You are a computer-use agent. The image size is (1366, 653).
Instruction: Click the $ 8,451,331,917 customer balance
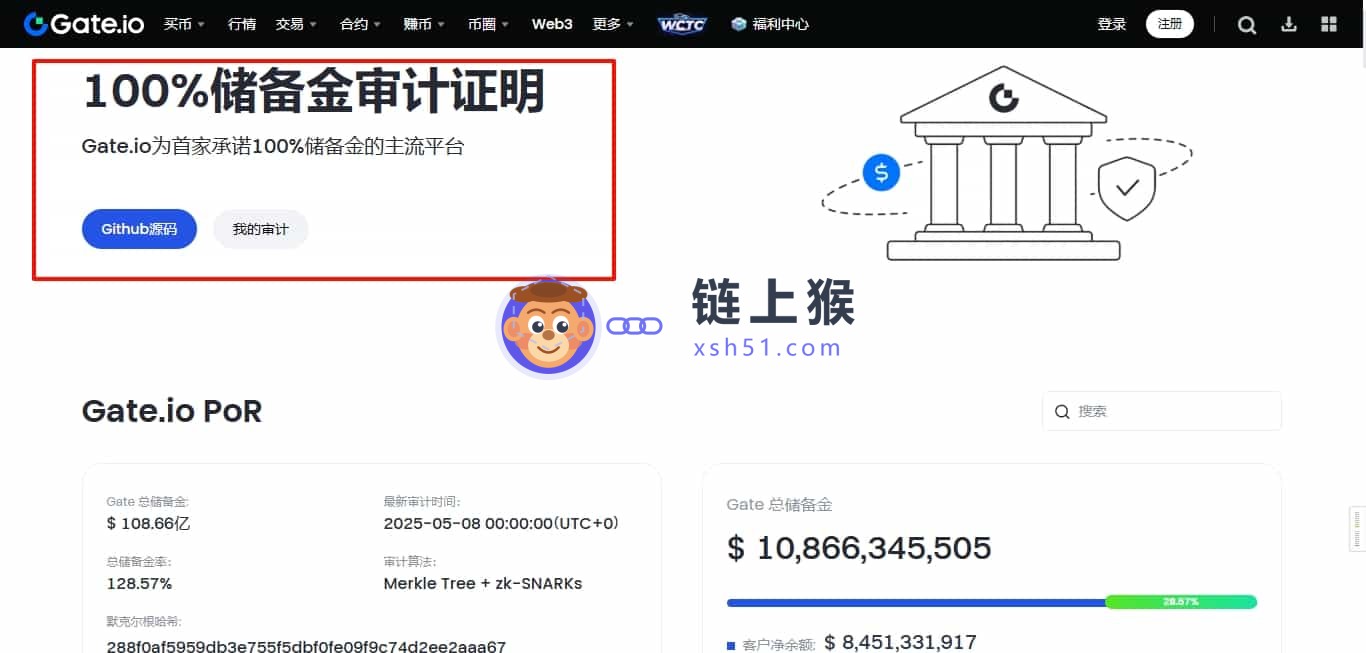coord(900,642)
